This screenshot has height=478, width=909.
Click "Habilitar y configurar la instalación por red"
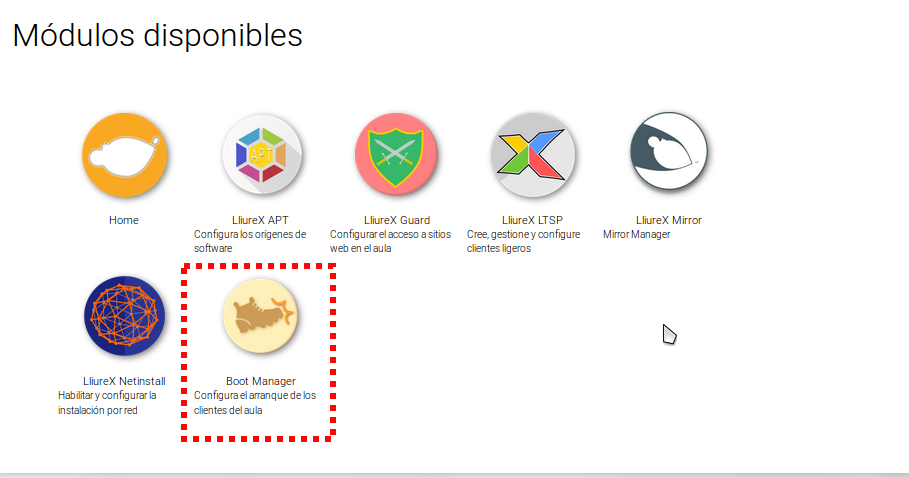pos(107,403)
